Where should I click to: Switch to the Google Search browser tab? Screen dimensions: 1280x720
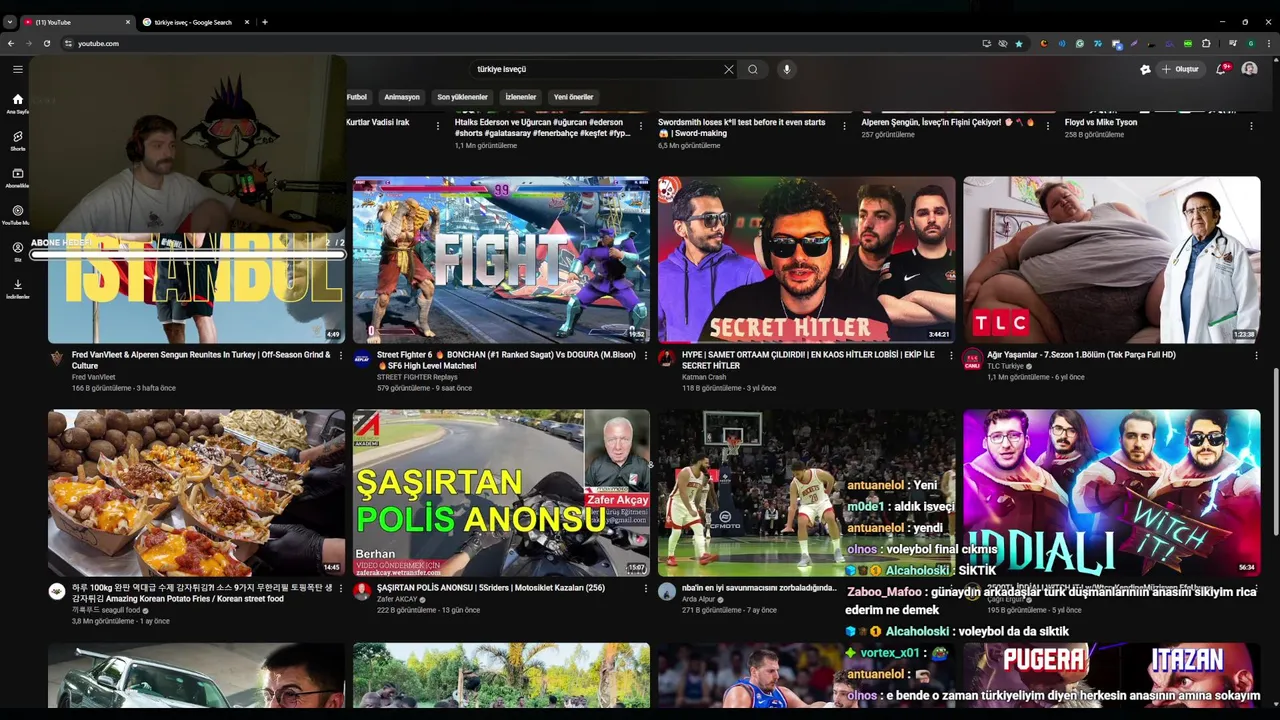pyautogui.click(x=197, y=22)
